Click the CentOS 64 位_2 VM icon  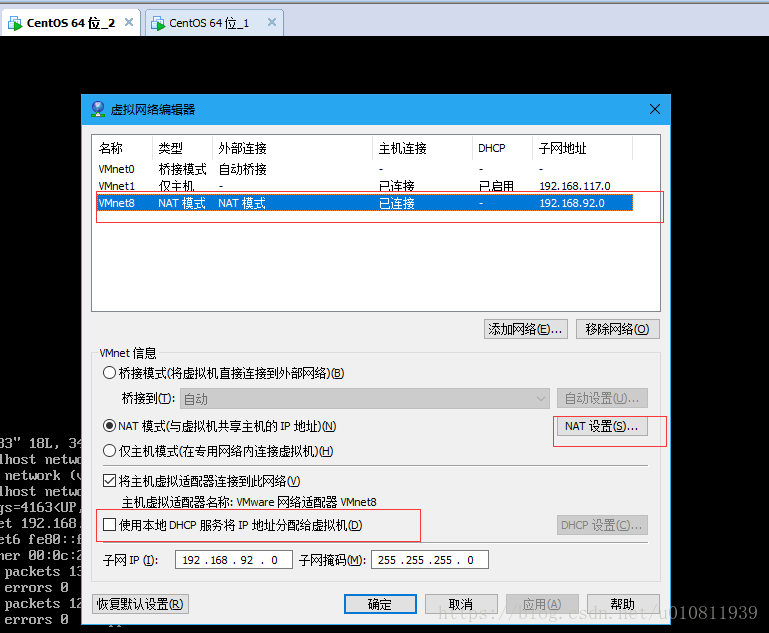[x=15, y=23]
